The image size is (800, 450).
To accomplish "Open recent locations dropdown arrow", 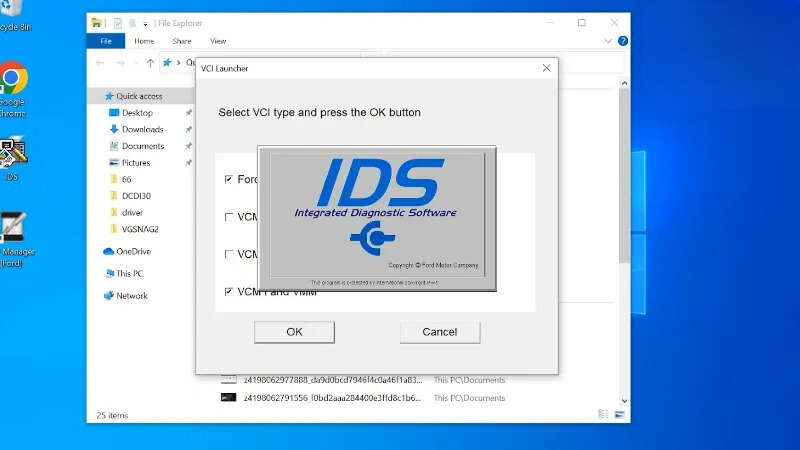I will pyautogui.click(x=137, y=63).
